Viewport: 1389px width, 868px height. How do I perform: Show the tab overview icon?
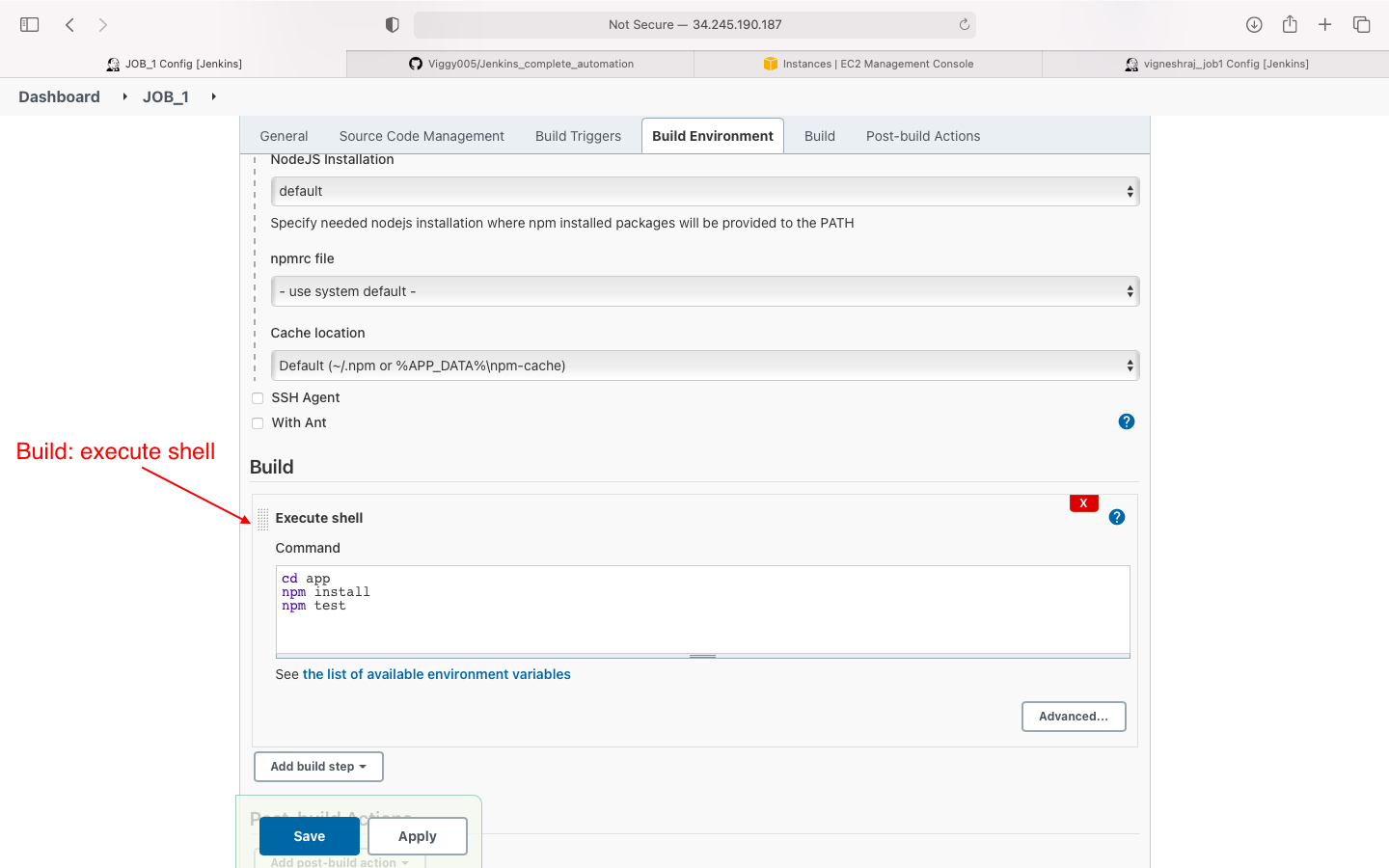coord(1361,25)
